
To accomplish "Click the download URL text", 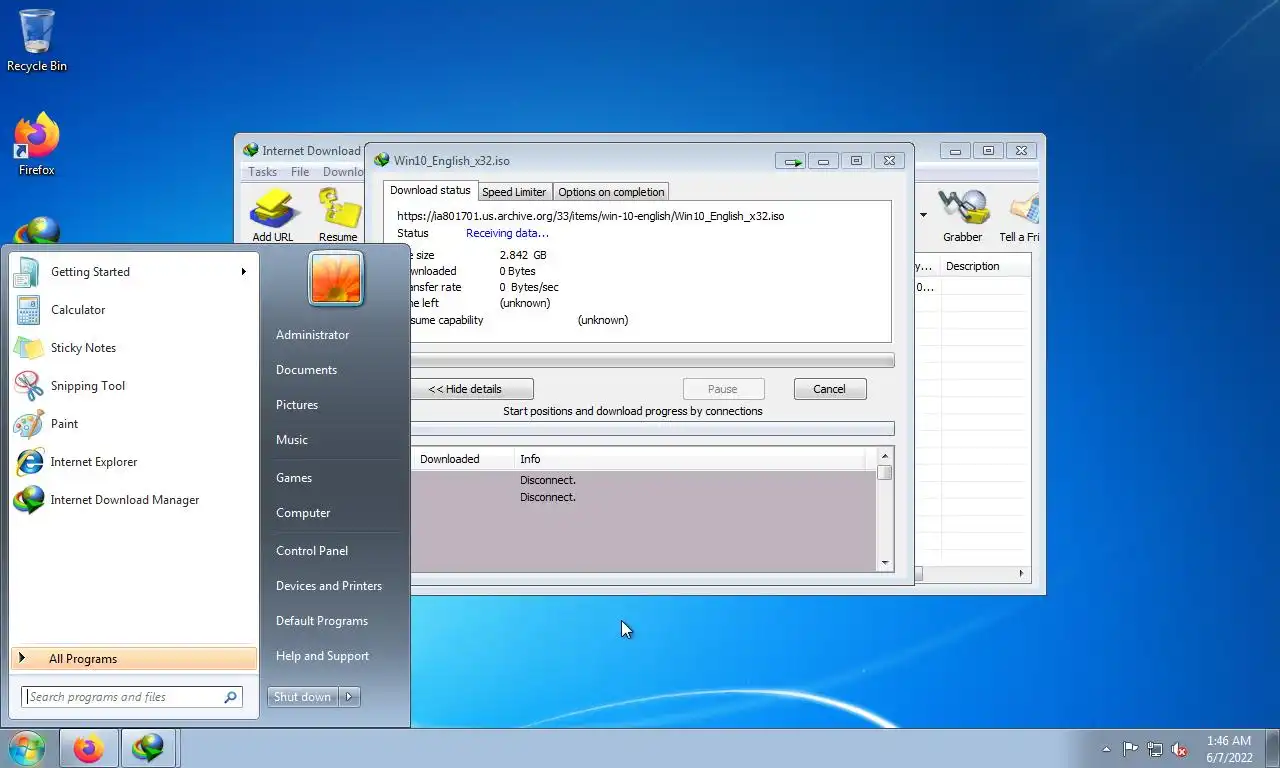I will pos(590,215).
